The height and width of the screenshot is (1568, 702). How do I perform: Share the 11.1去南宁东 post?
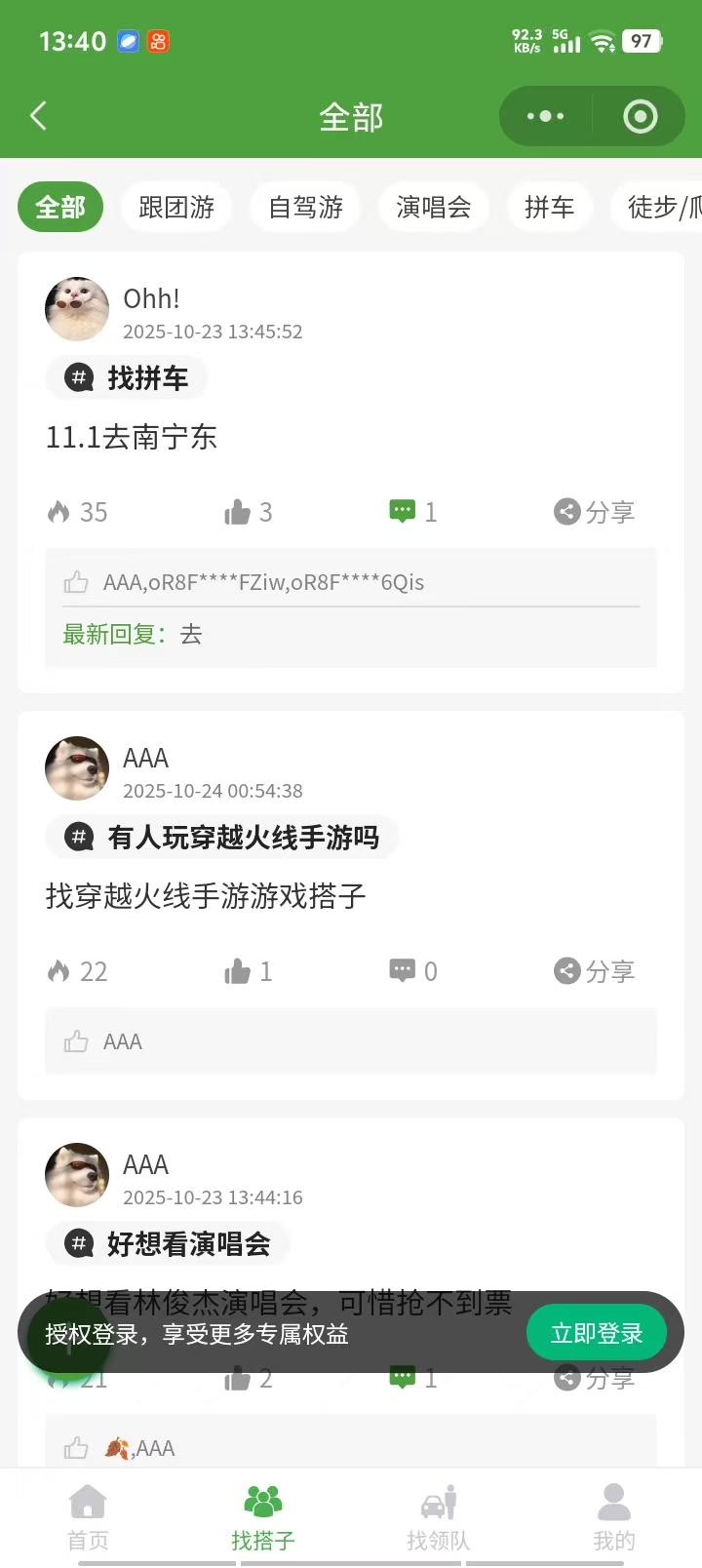(594, 512)
